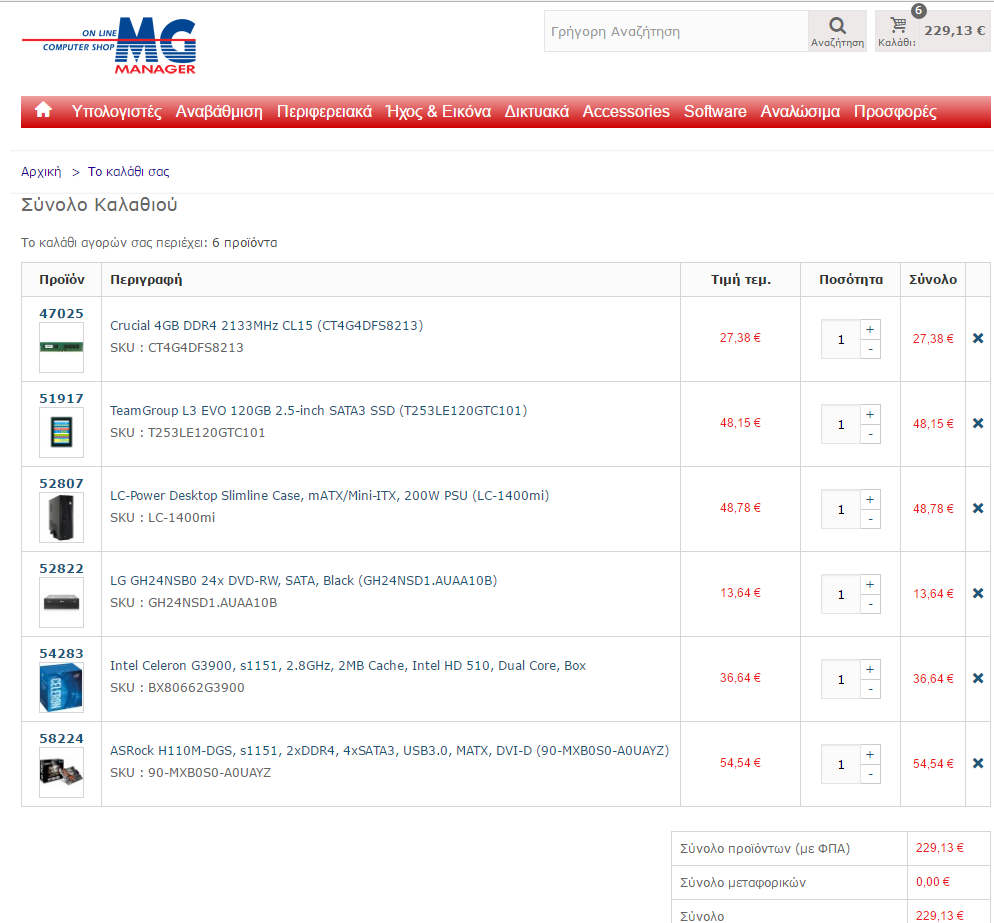Open the Αναλώσιμα menu
This screenshot has width=994, height=923.
click(800, 112)
